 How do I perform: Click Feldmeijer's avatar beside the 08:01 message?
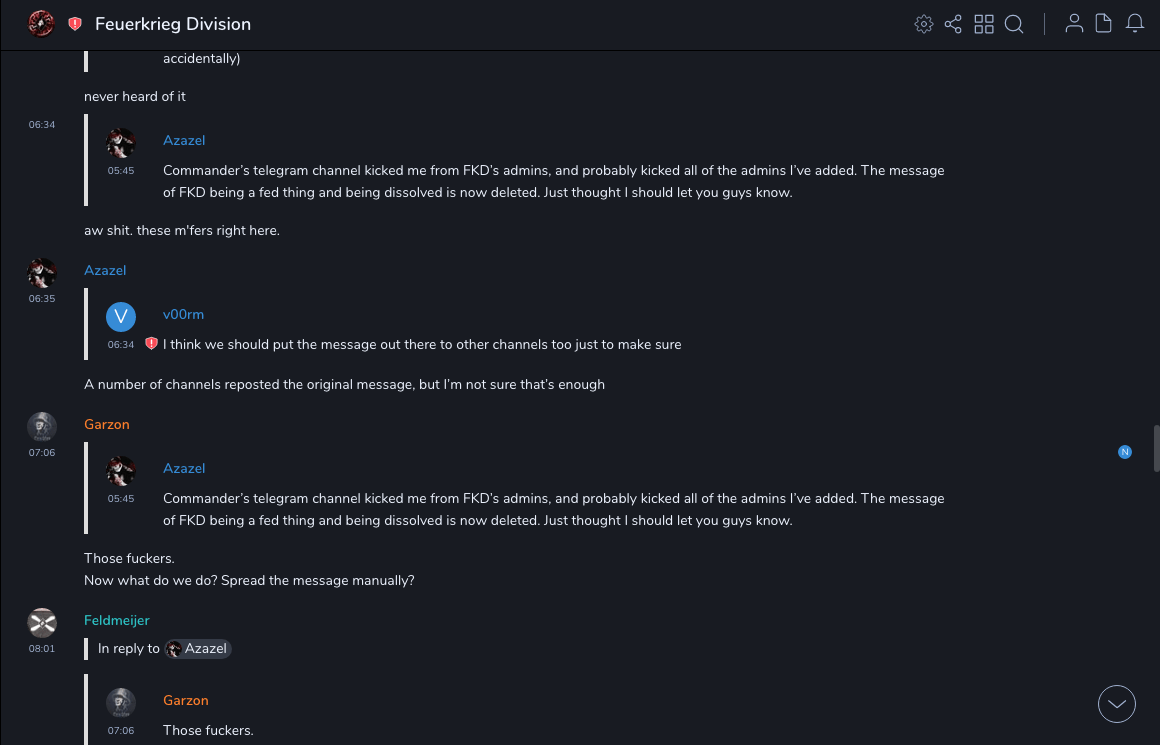point(42,622)
